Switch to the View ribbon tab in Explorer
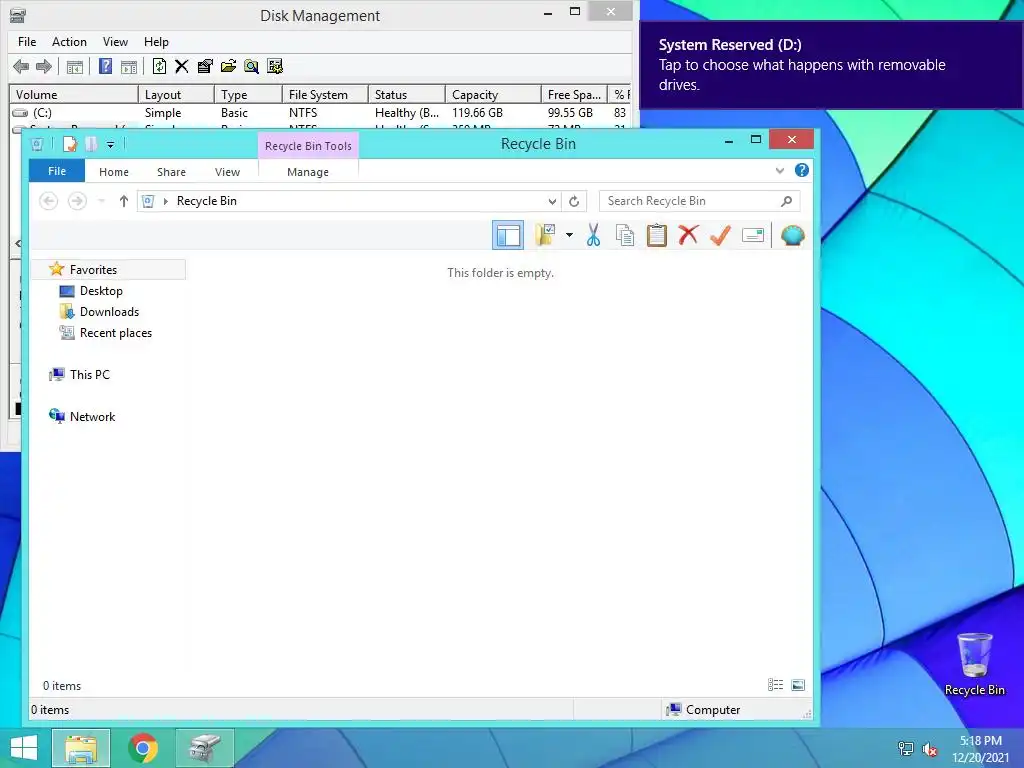The width and height of the screenshot is (1024, 768). click(x=227, y=172)
